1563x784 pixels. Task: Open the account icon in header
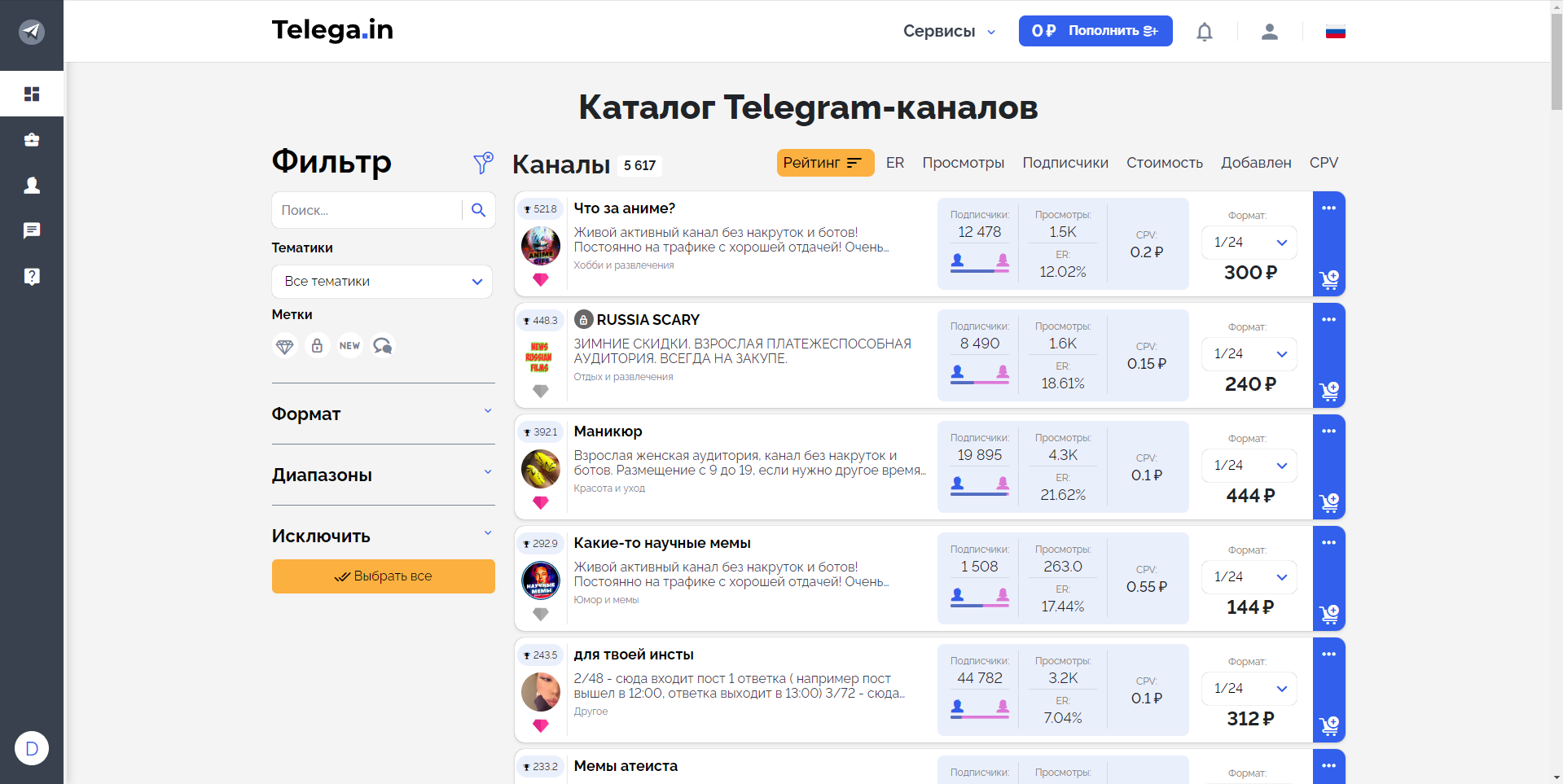1270,32
